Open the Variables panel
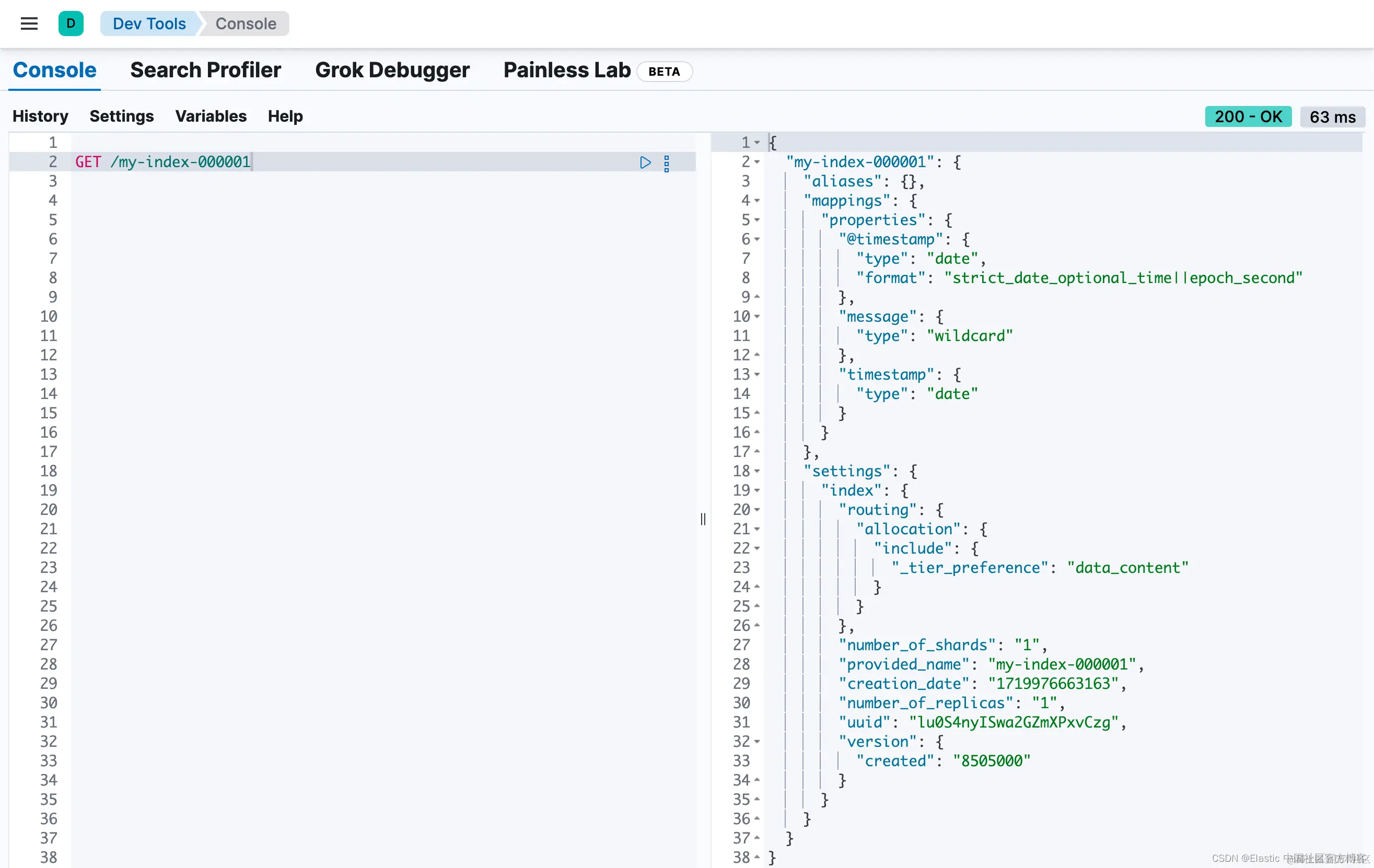The width and height of the screenshot is (1374, 868). coord(211,116)
